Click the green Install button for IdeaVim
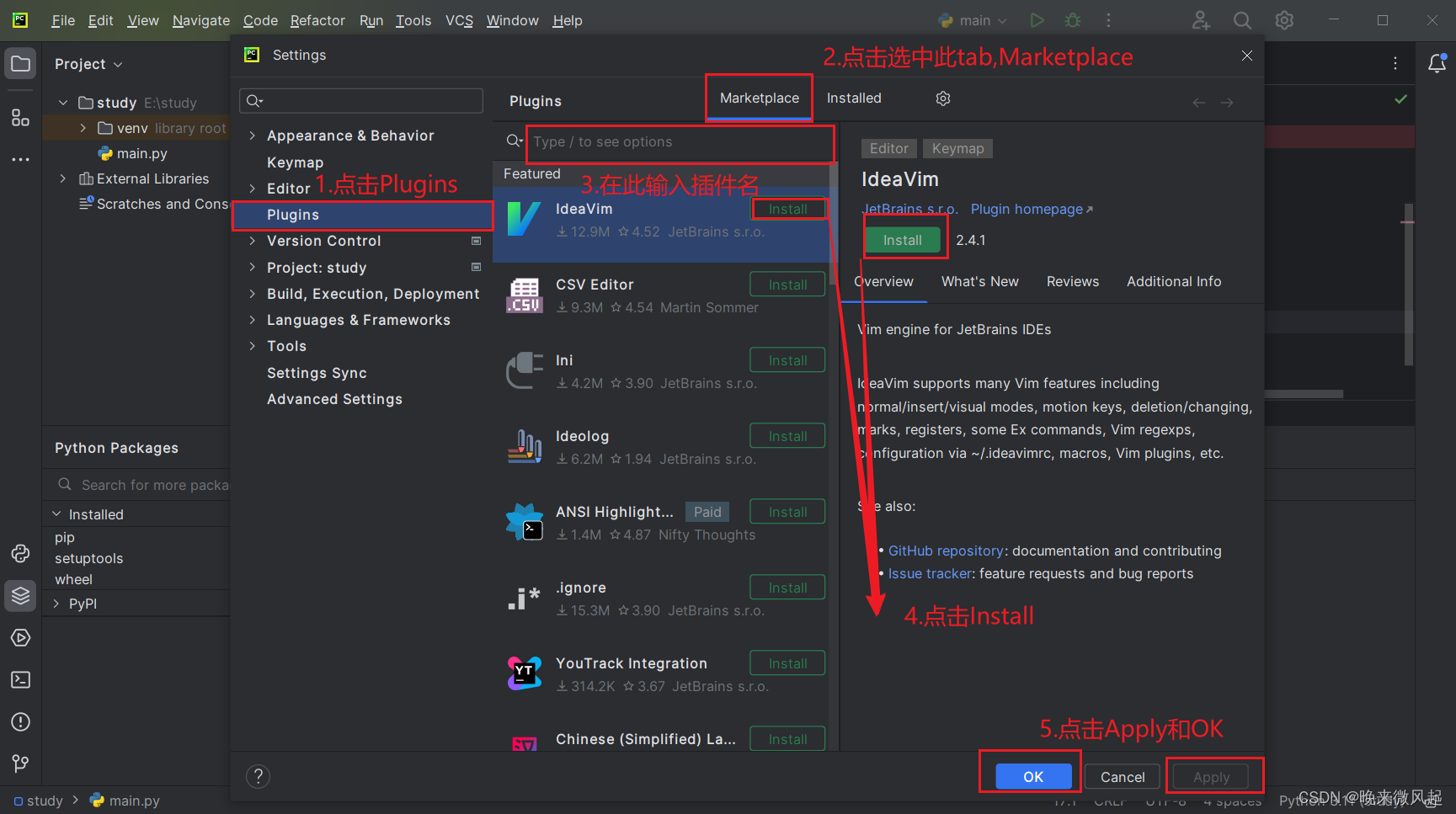 pos(903,240)
